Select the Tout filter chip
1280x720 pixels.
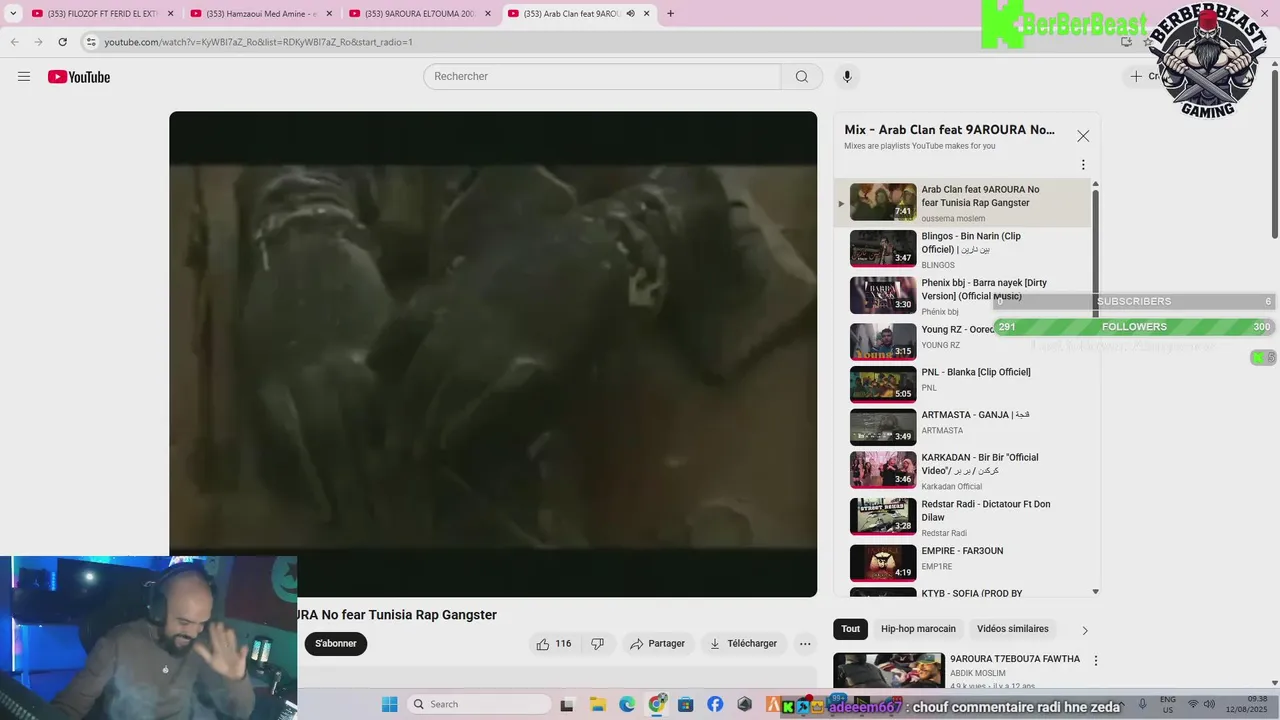850,629
